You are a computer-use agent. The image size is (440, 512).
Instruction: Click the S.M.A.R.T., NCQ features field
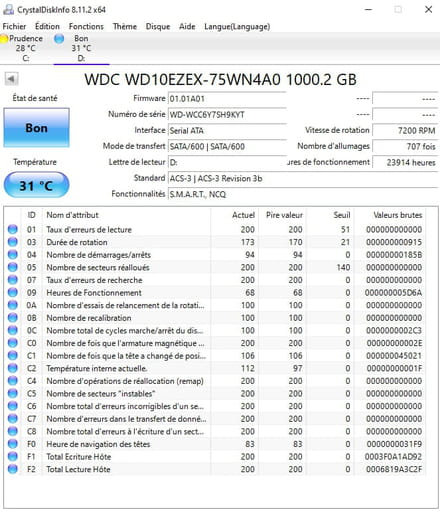[x=303, y=194]
